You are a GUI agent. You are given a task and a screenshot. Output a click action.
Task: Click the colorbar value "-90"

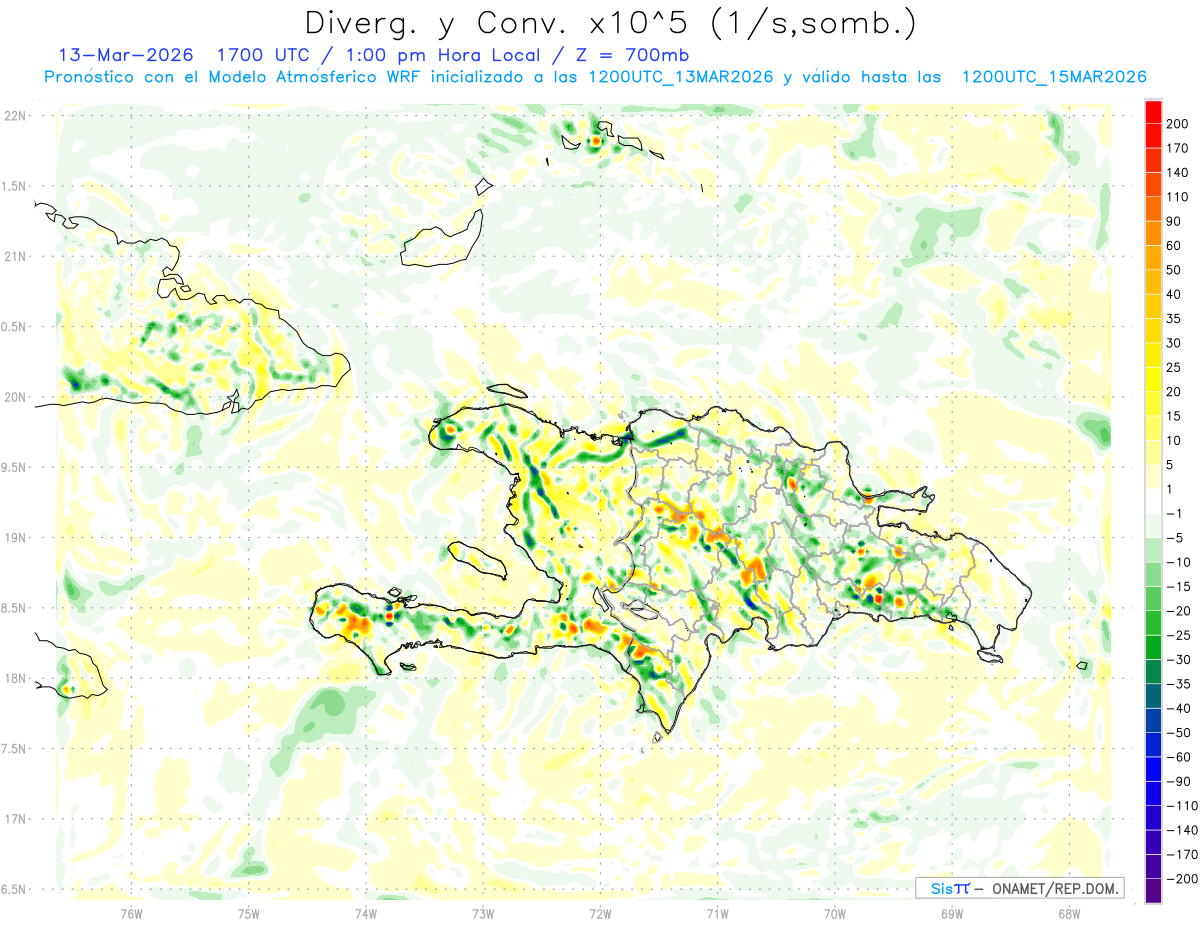tap(1178, 782)
